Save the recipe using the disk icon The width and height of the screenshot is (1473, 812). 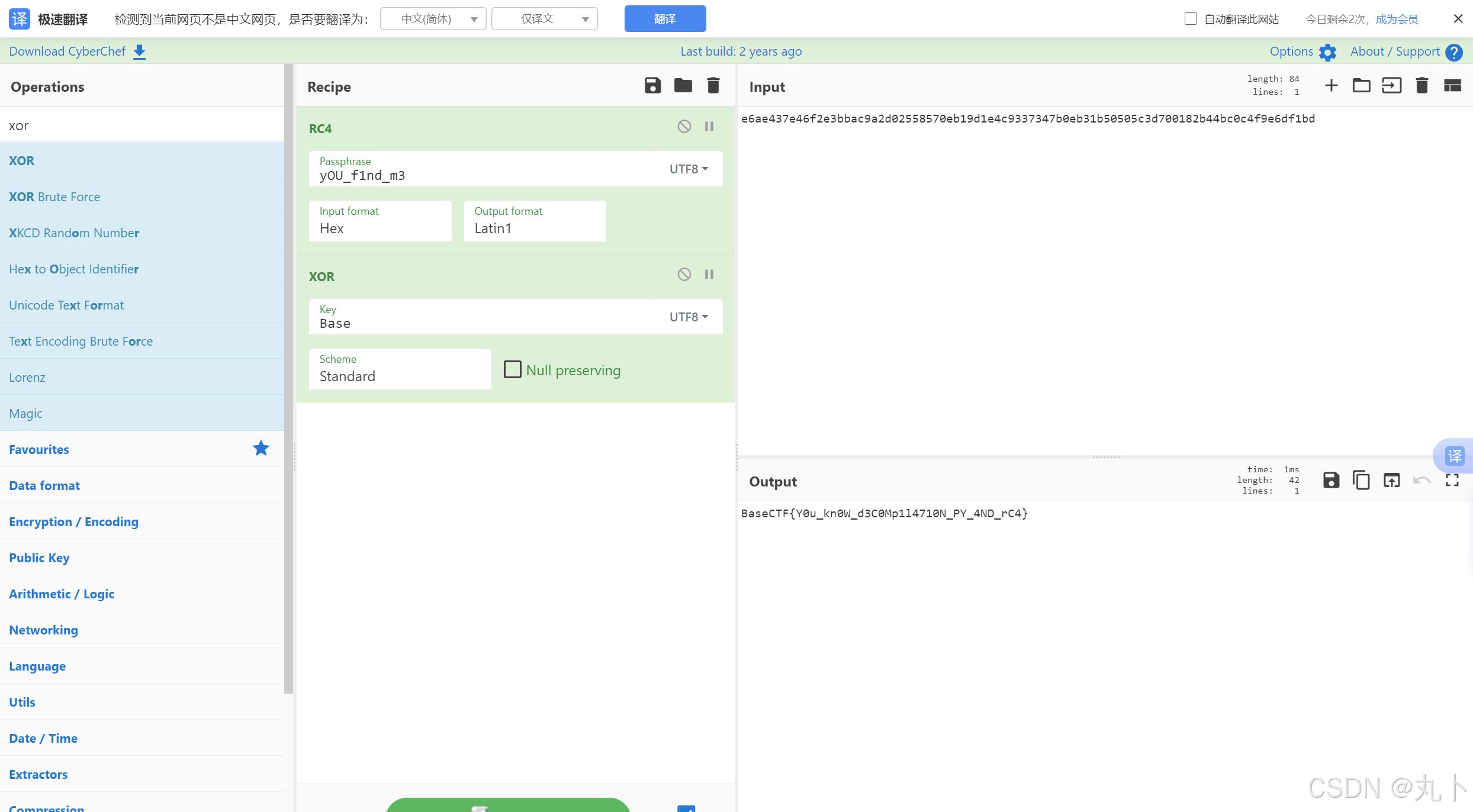pos(652,86)
